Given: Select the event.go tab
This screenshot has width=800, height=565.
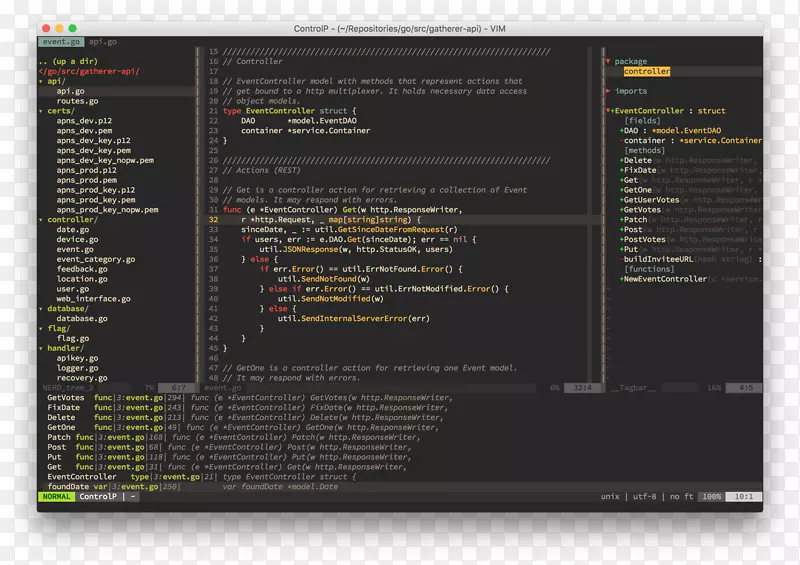Looking at the screenshot, I should click(61, 42).
